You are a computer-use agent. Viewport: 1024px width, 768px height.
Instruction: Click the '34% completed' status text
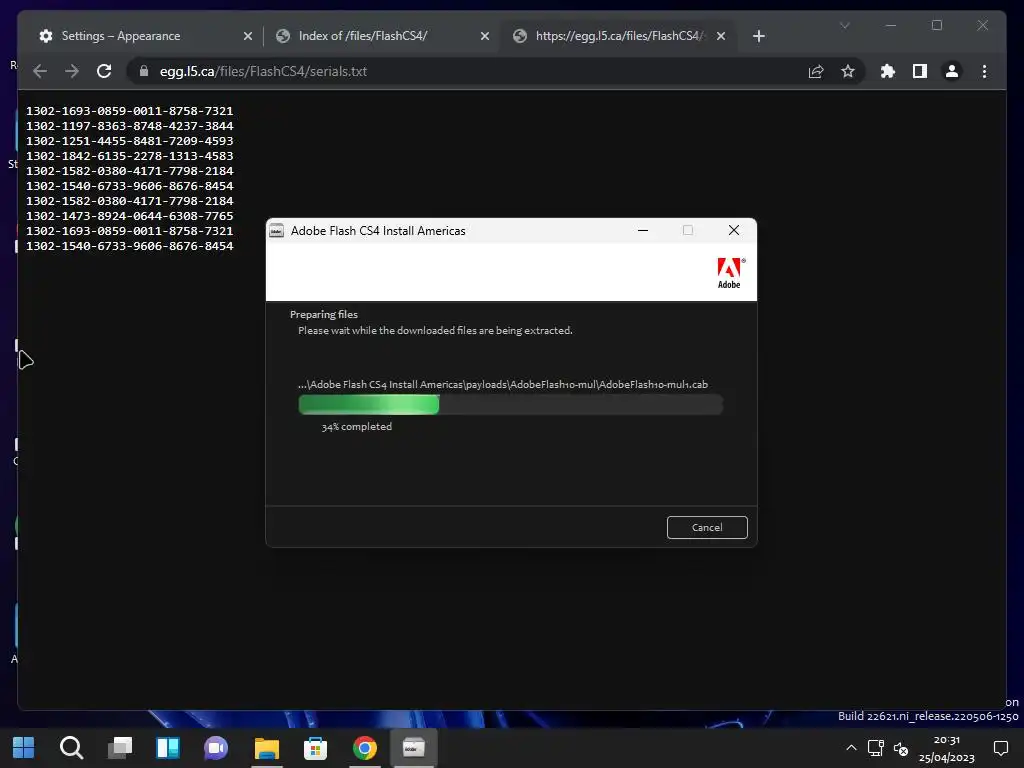pyautogui.click(x=357, y=426)
